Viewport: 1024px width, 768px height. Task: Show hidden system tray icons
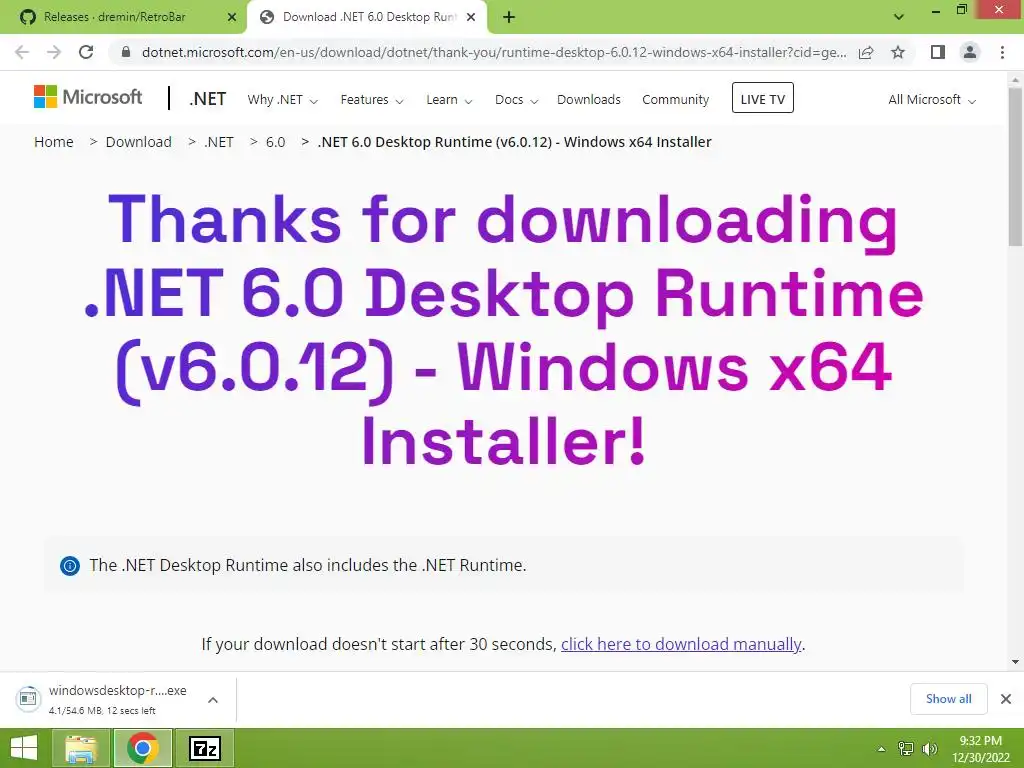click(x=882, y=749)
